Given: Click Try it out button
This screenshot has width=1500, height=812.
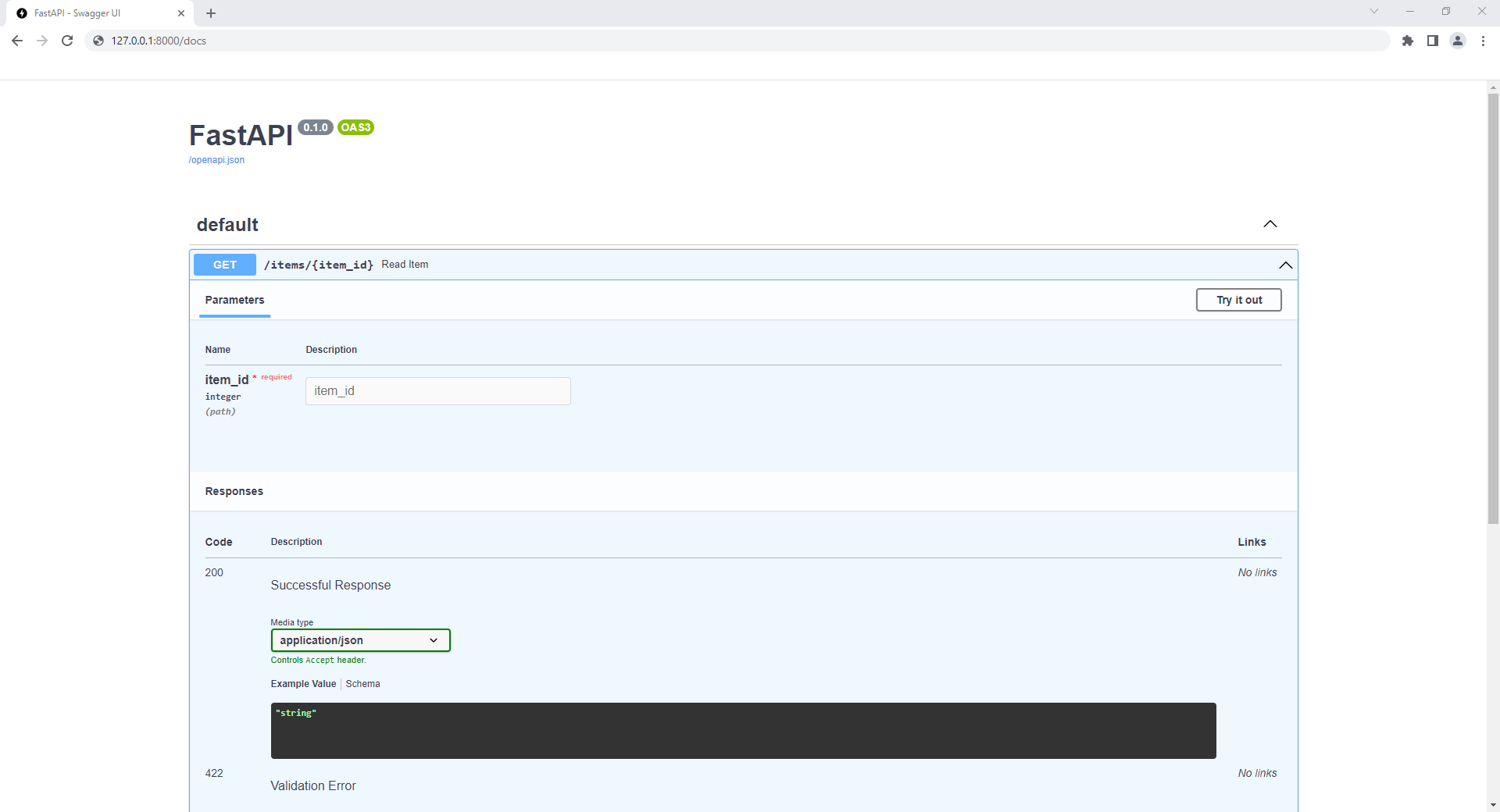Looking at the screenshot, I should pos(1239,300).
